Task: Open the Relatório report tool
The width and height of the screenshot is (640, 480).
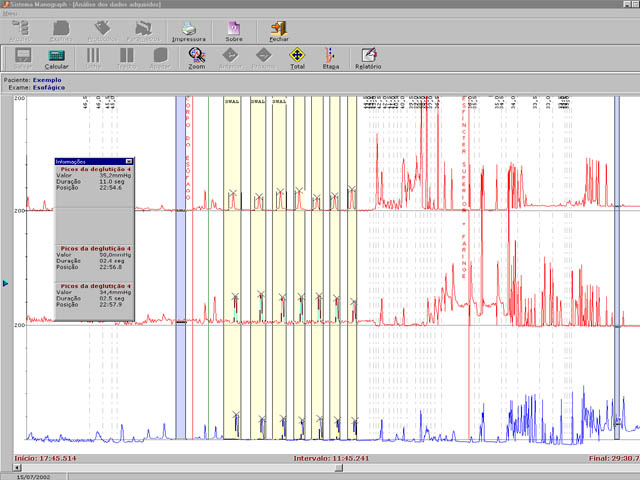Action: point(368,56)
